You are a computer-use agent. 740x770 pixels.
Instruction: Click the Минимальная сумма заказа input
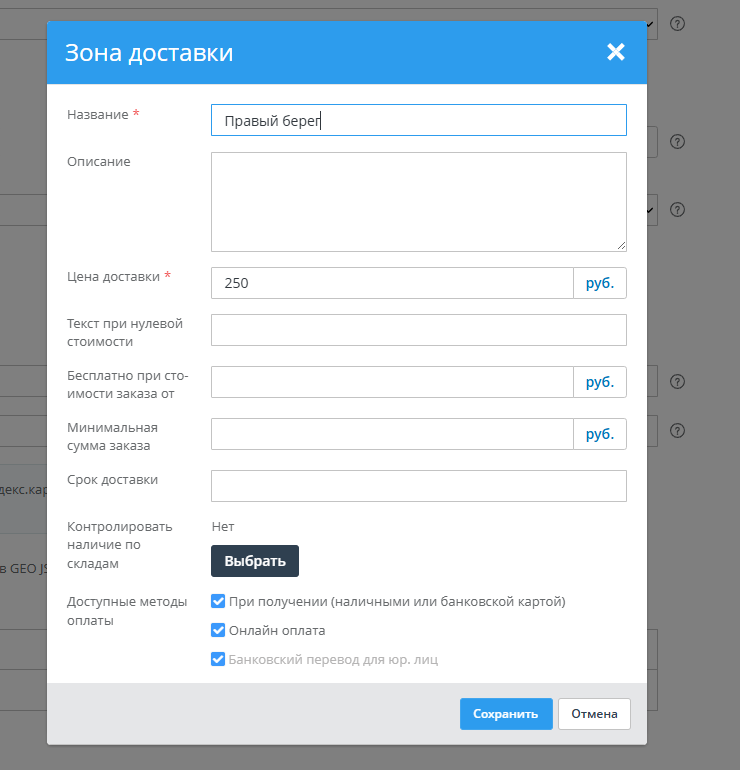tap(392, 434)
